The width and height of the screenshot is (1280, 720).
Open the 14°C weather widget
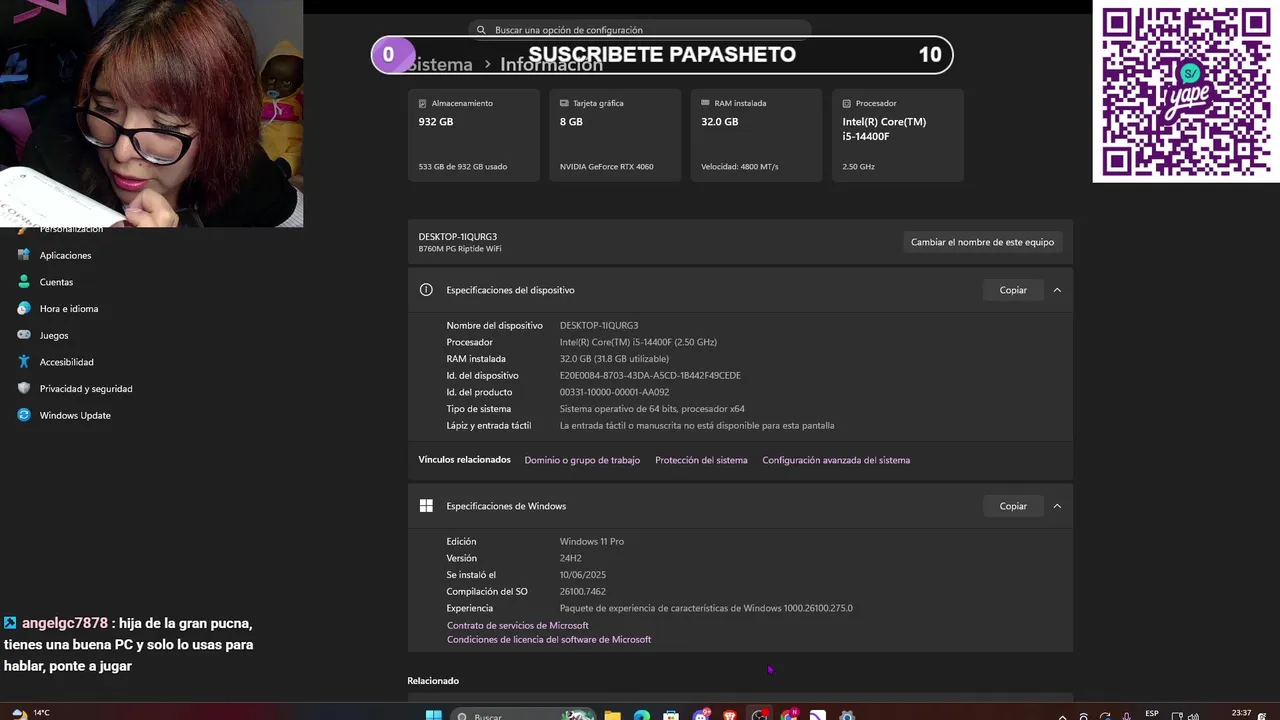pyautogui.click(x=30, y=713)
